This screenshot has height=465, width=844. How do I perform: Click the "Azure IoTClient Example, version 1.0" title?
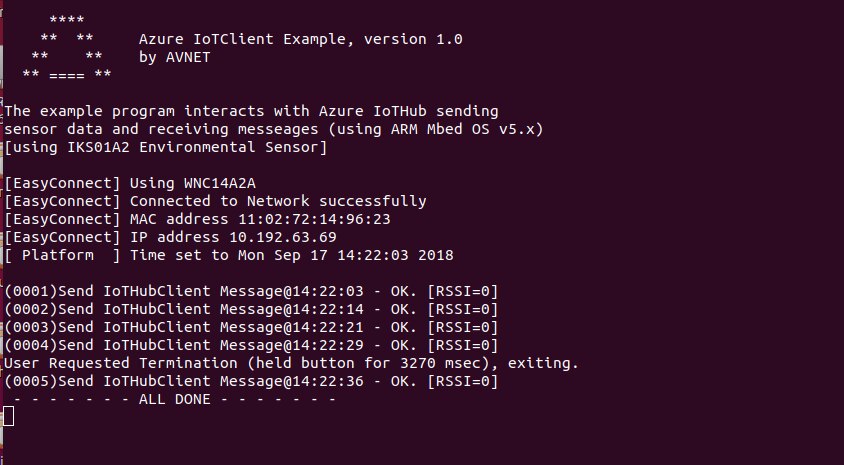coord(300,39)
